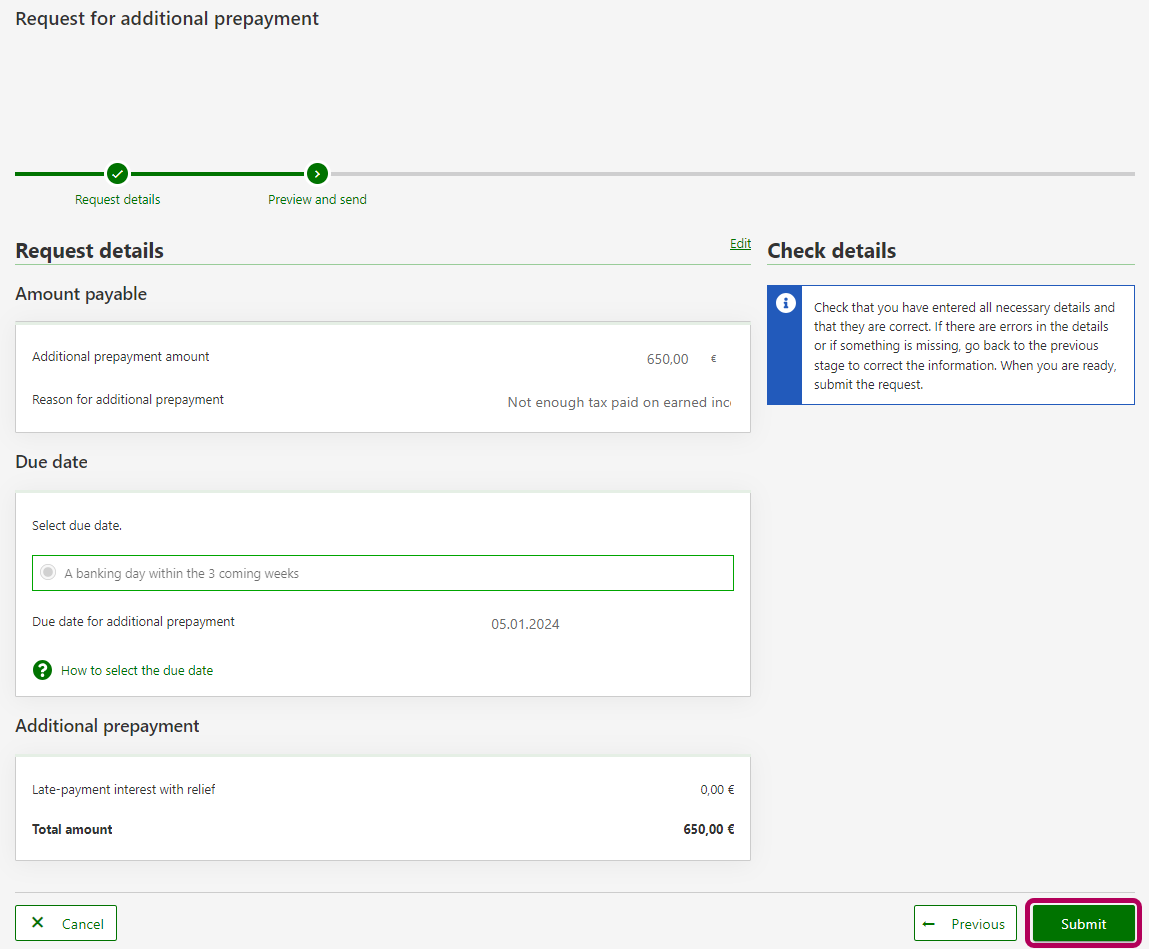This screenshot has height=949, width=1149.
Task: Submit the additional prepayment request
Action: [x=1083, y=924]
